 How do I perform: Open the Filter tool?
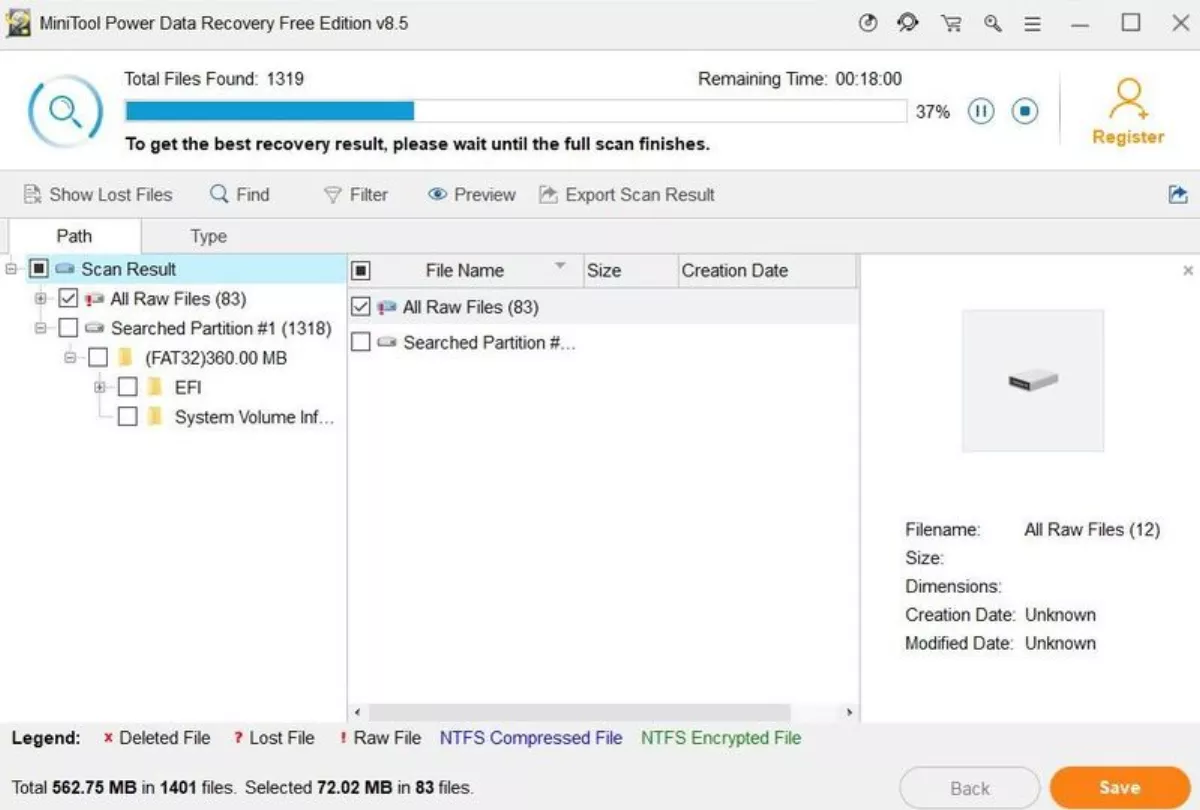tap(356, 195)
